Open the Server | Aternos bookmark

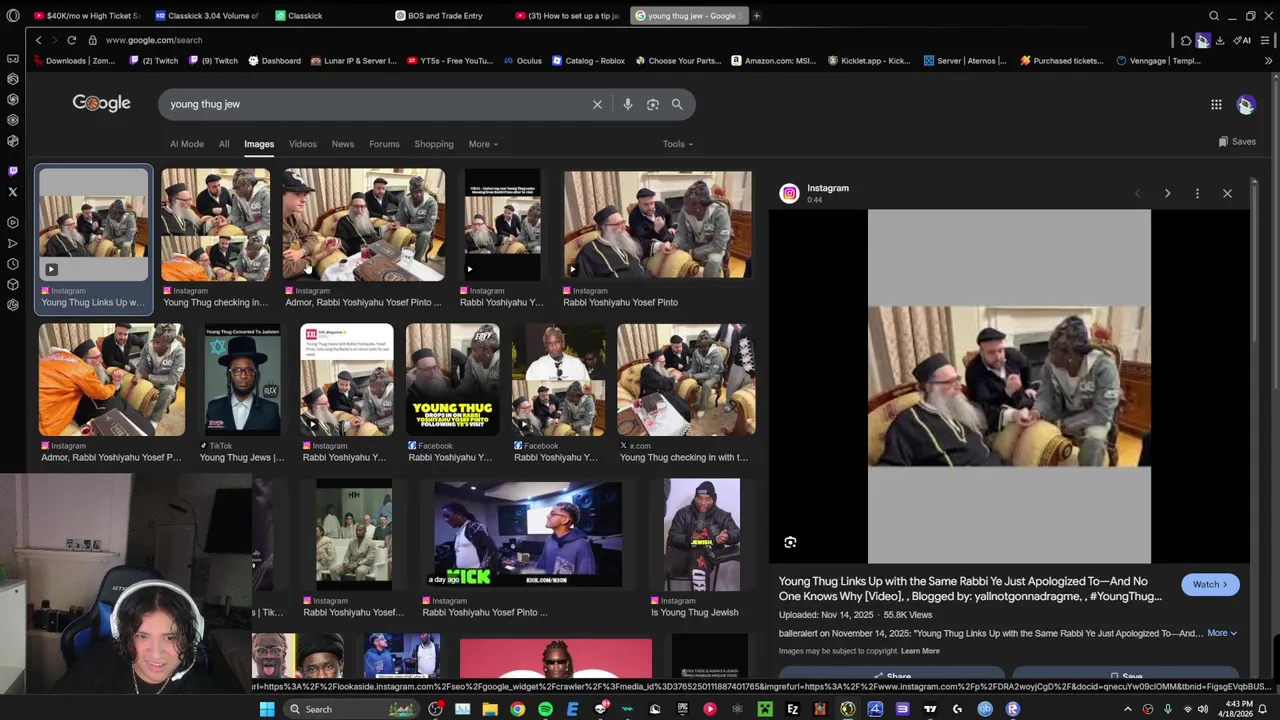[x=965, y=61]
